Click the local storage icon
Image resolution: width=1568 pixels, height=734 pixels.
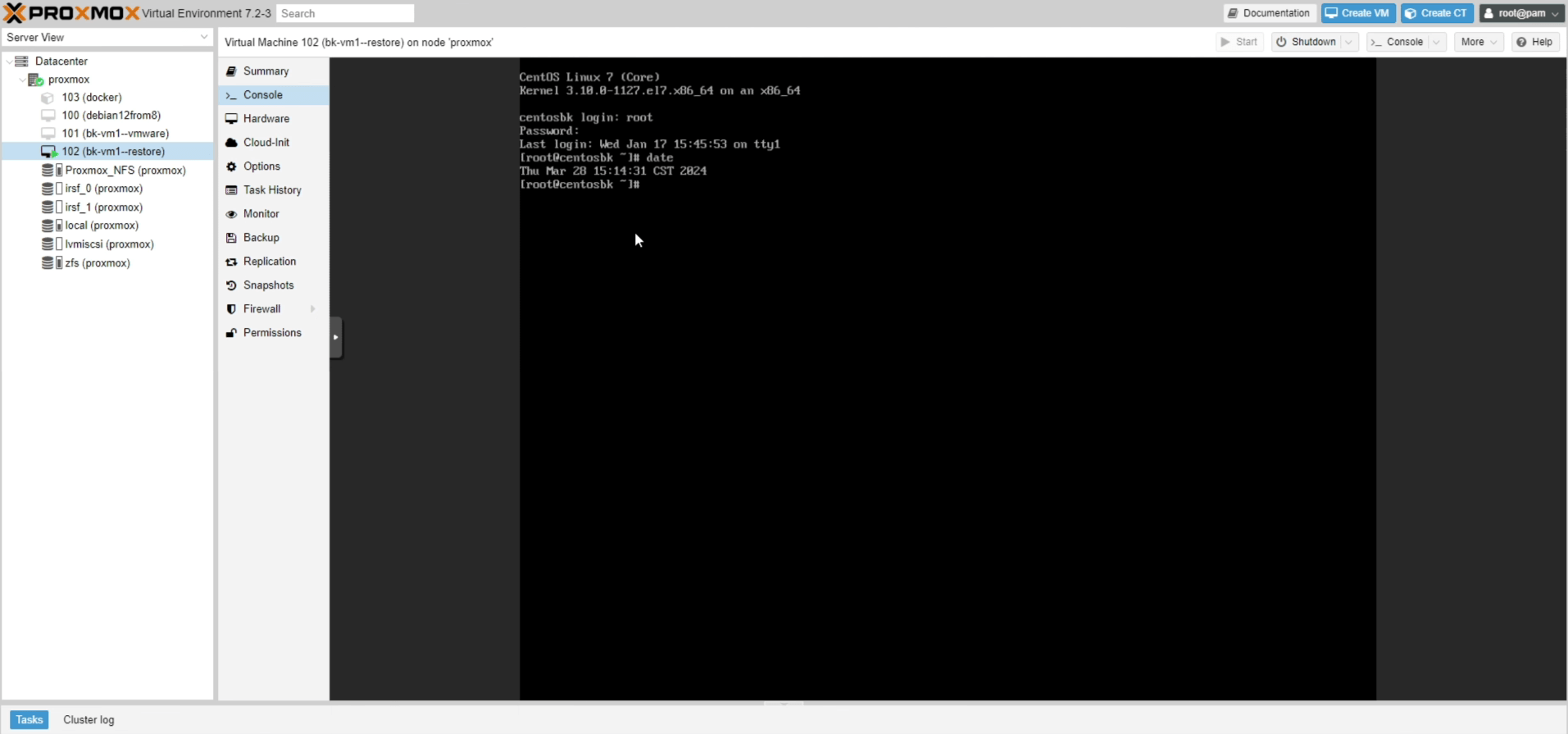(52, 226)
